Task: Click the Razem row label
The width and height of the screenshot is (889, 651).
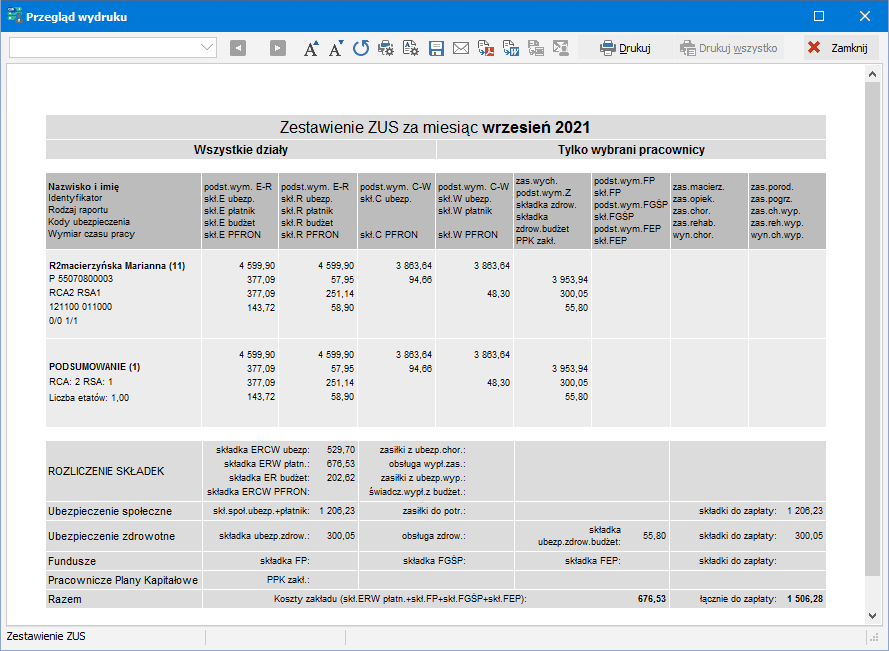Action: [65, 599]
